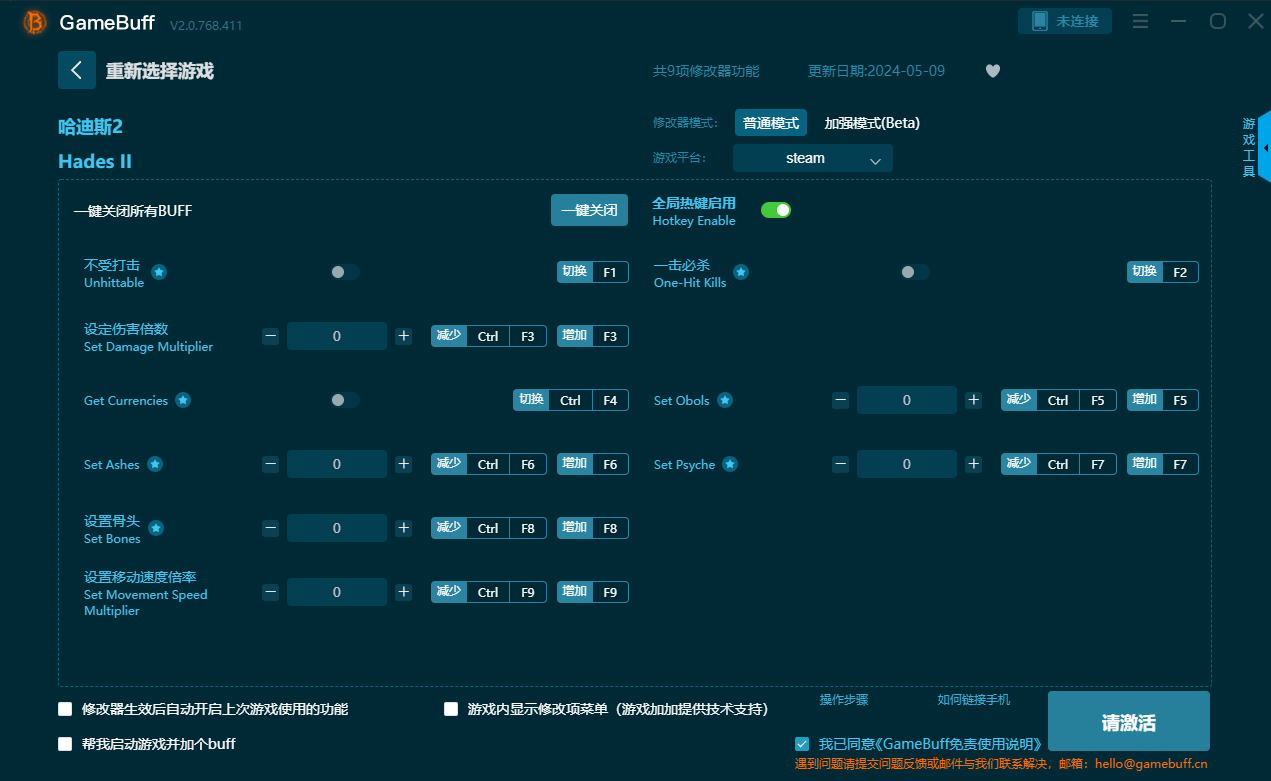Decrease Set Psyche value with minus

[840, 464]
